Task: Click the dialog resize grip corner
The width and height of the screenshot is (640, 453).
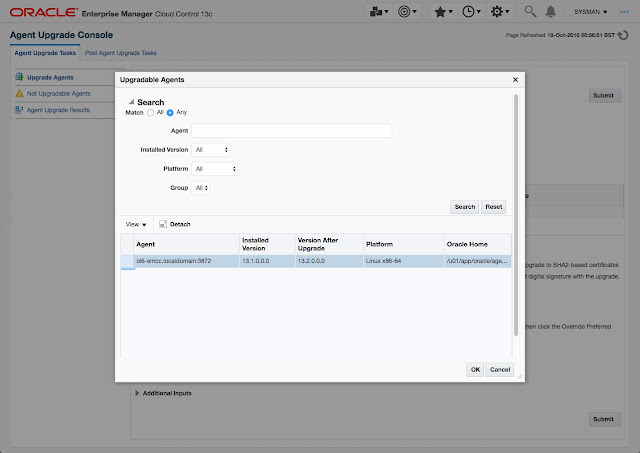Action: 520,377
